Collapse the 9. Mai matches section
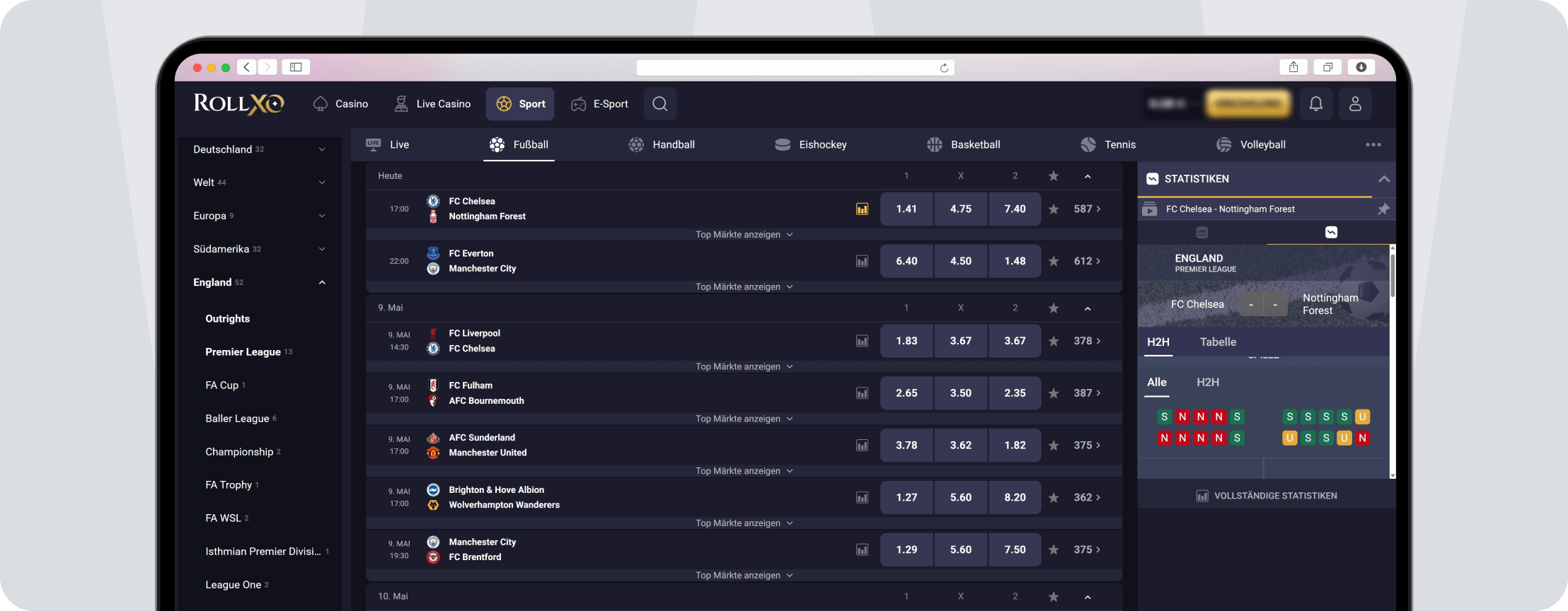1568x611 pixels. (1088, 308)
